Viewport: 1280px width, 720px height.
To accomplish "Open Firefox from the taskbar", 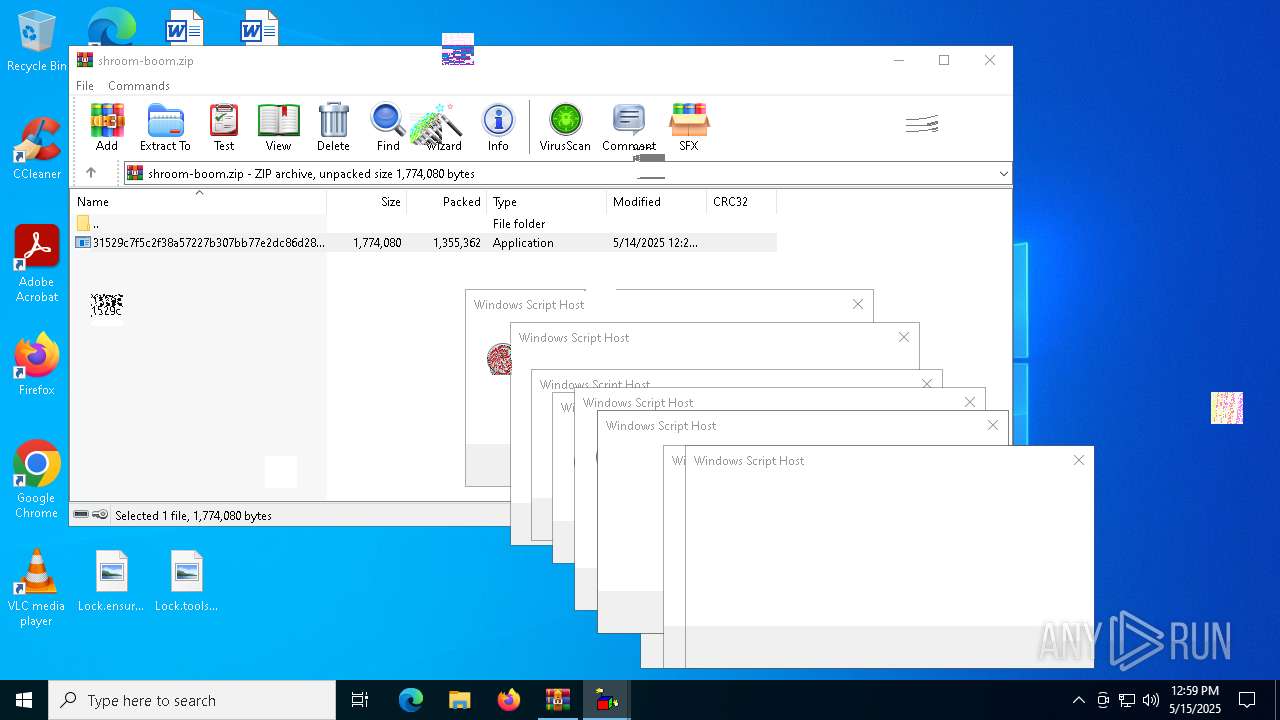I will [508, 700].
